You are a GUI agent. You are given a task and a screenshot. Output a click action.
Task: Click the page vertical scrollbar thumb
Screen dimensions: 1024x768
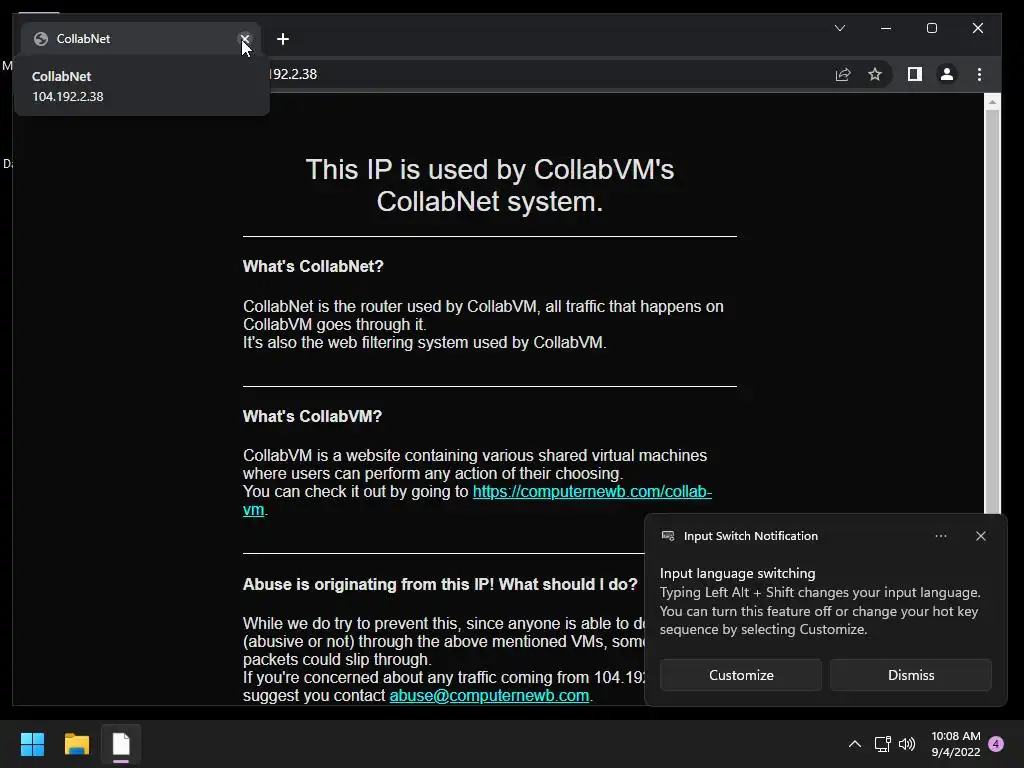tap(992, 312)
